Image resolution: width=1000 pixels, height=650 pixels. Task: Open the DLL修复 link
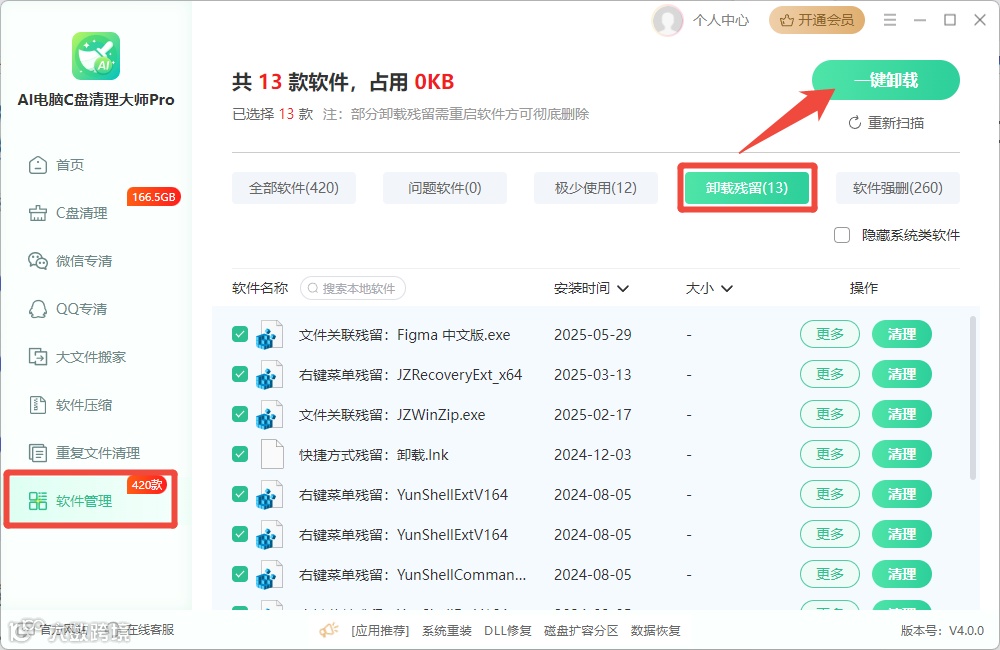(508, 631)
